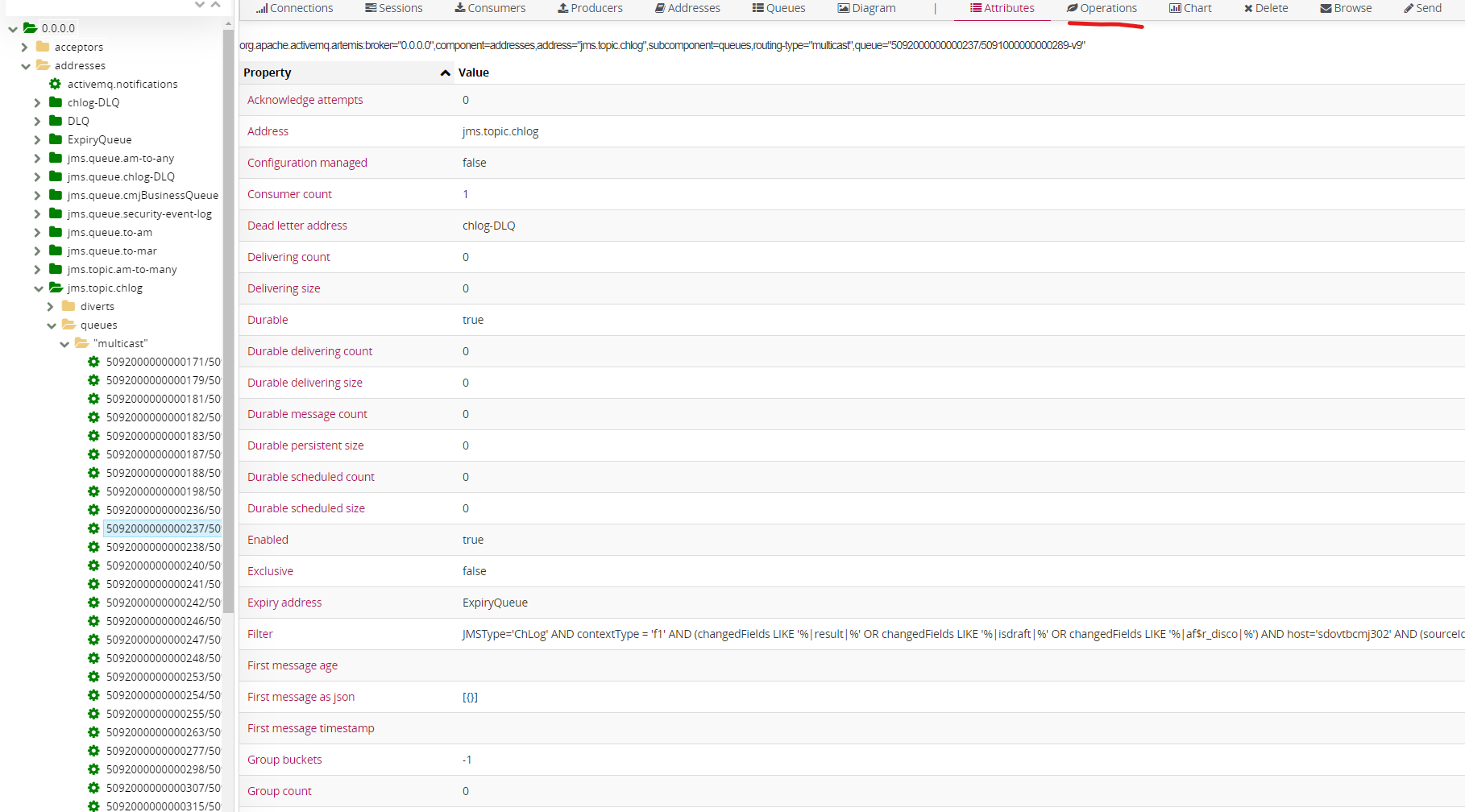Screen dimensions: 1465x812
Task: Select queue 5092000000000237 in tree
Action: pyautogui.click(x=164, y=528)
